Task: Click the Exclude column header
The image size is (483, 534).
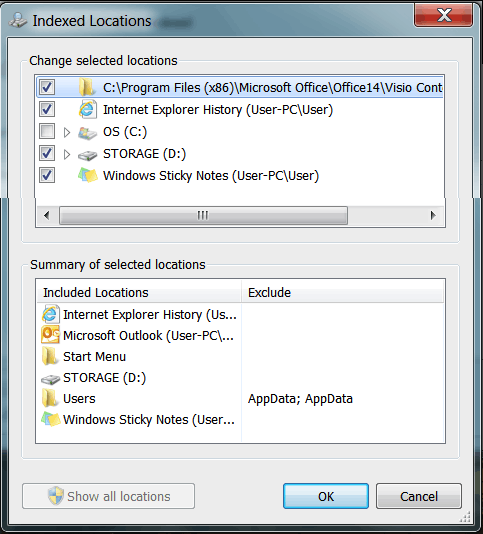Action: pyautogui.click(x=342, y=292)
